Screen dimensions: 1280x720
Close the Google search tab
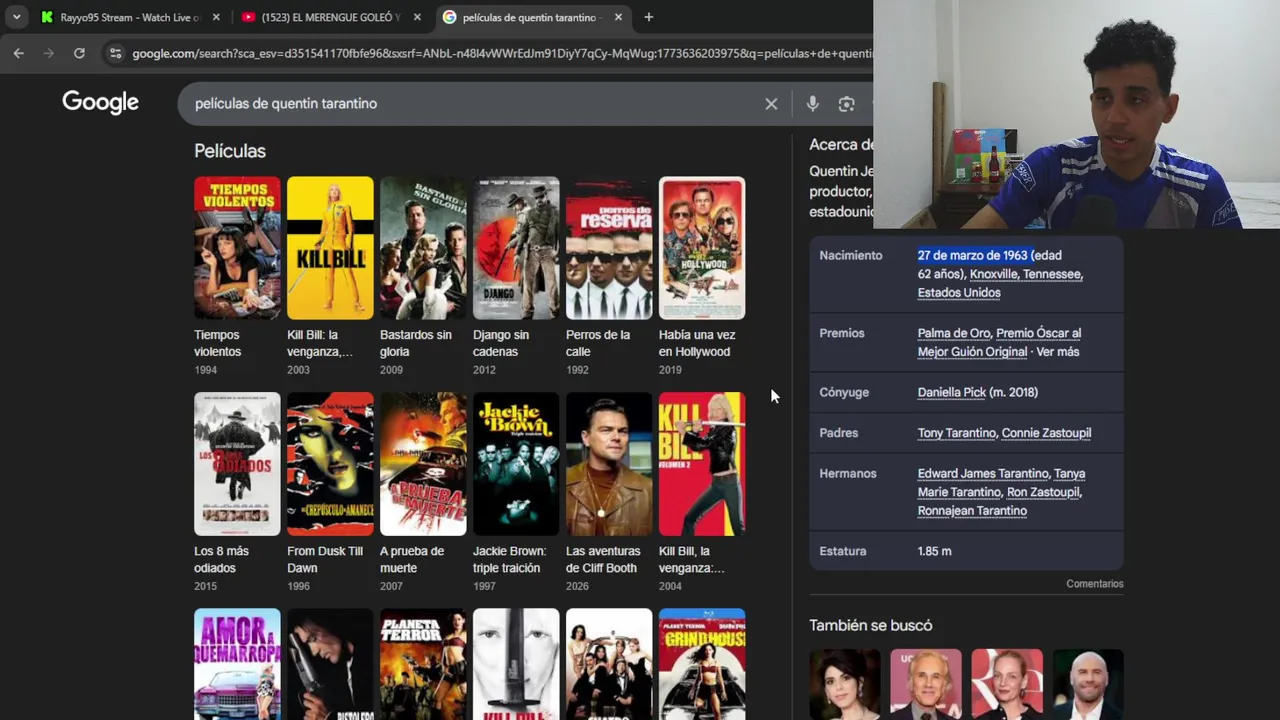pyautogui.click(x=618, y=17)
